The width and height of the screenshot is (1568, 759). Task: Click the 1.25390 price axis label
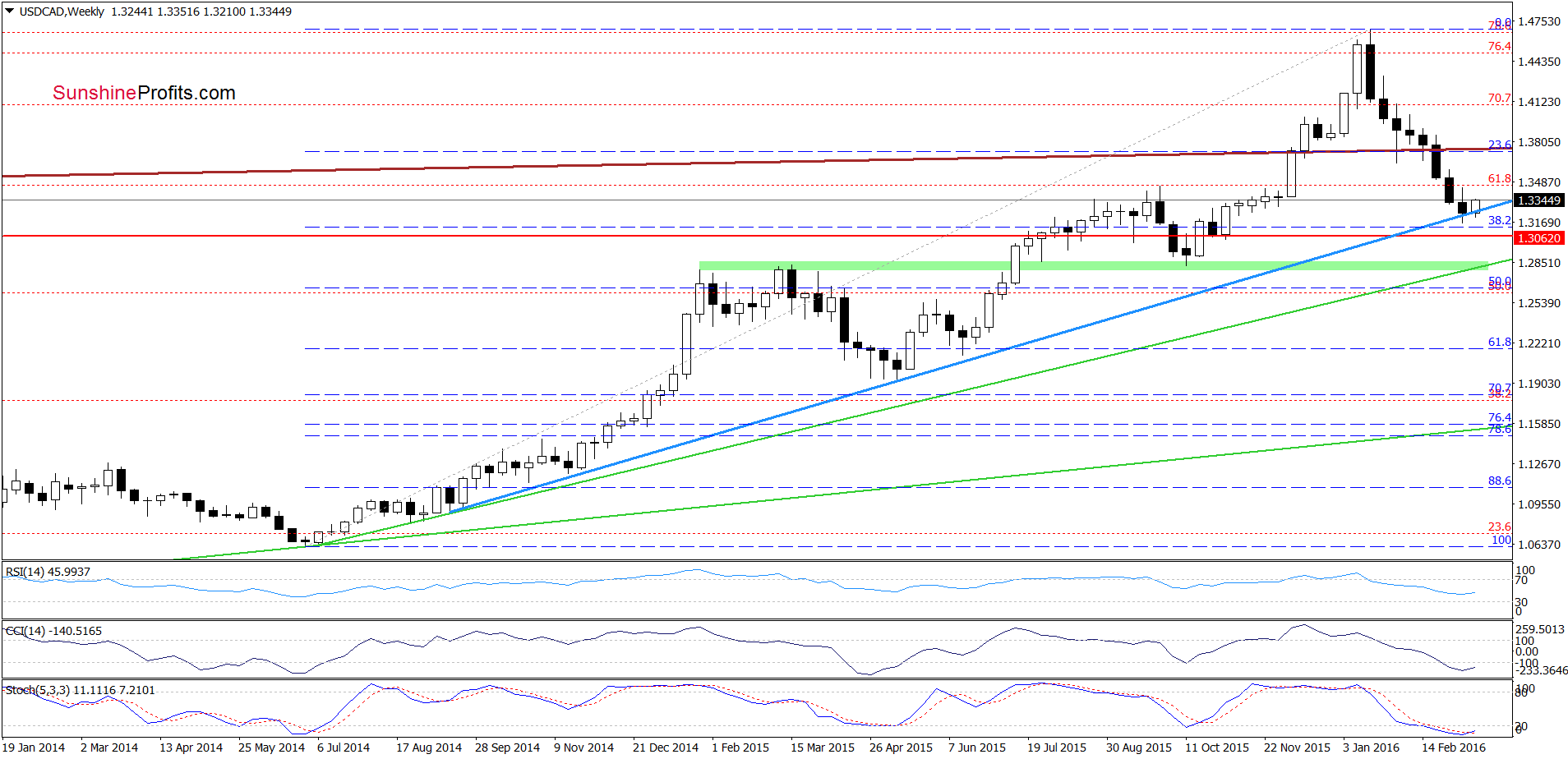(x=1538, y=303)
